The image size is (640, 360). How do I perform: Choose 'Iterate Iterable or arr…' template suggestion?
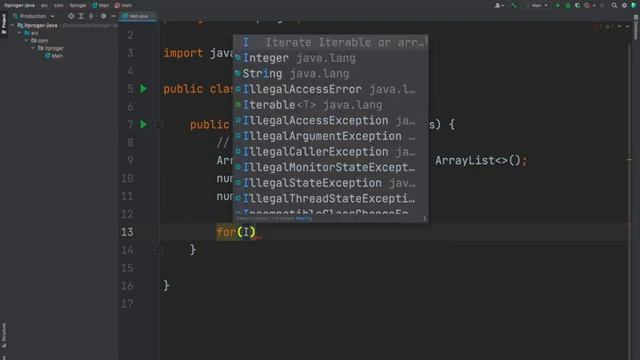tap(330, 42)
